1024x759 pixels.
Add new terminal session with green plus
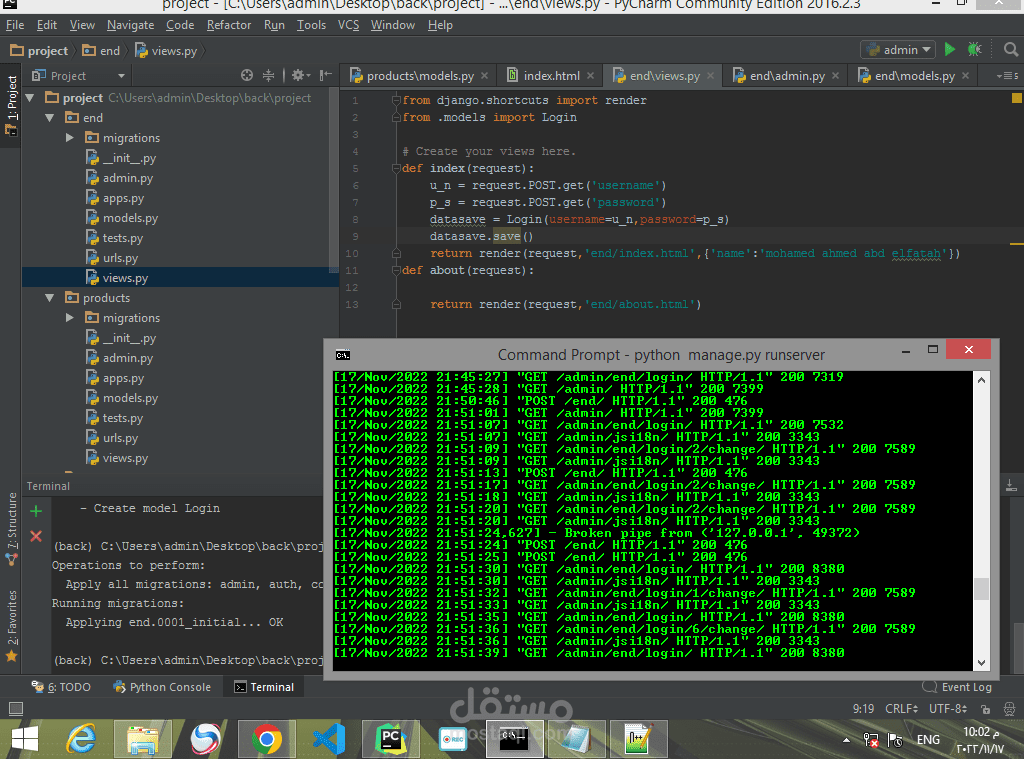coord(36,511)
